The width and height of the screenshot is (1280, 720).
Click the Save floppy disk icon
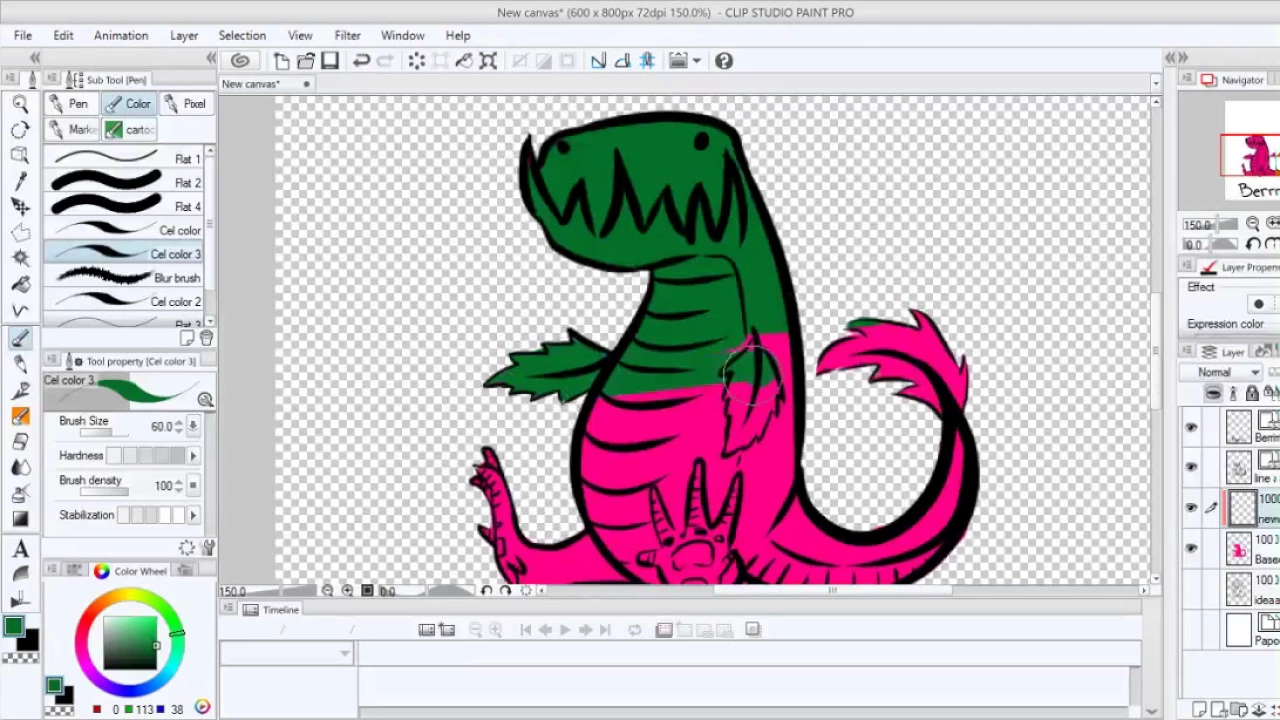pos(330,61)
